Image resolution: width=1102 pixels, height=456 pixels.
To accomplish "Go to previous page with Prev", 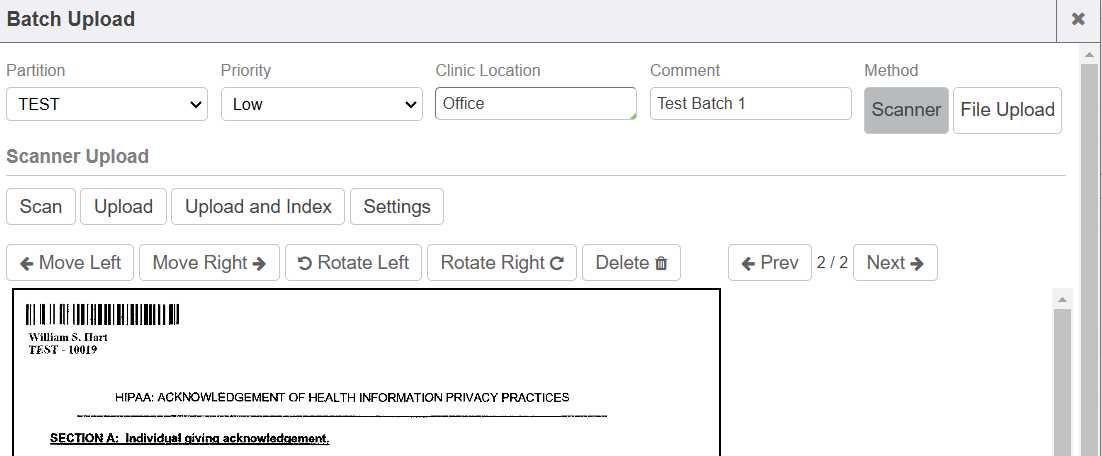I will 769,263.
